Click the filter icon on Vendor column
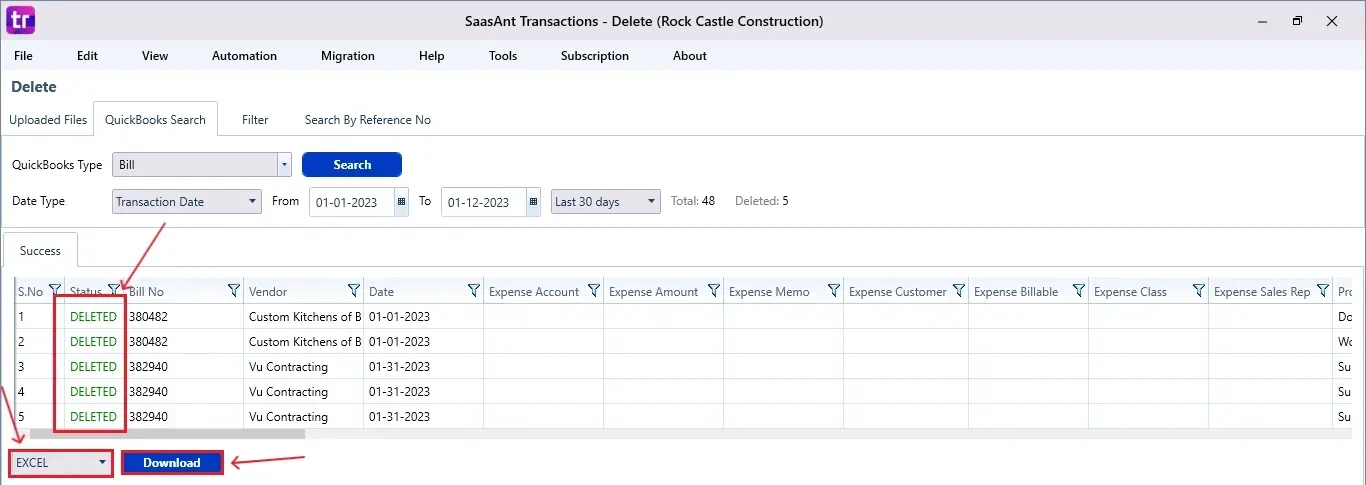This screenshot has width=1366, height=485. [x=353, y=291]
